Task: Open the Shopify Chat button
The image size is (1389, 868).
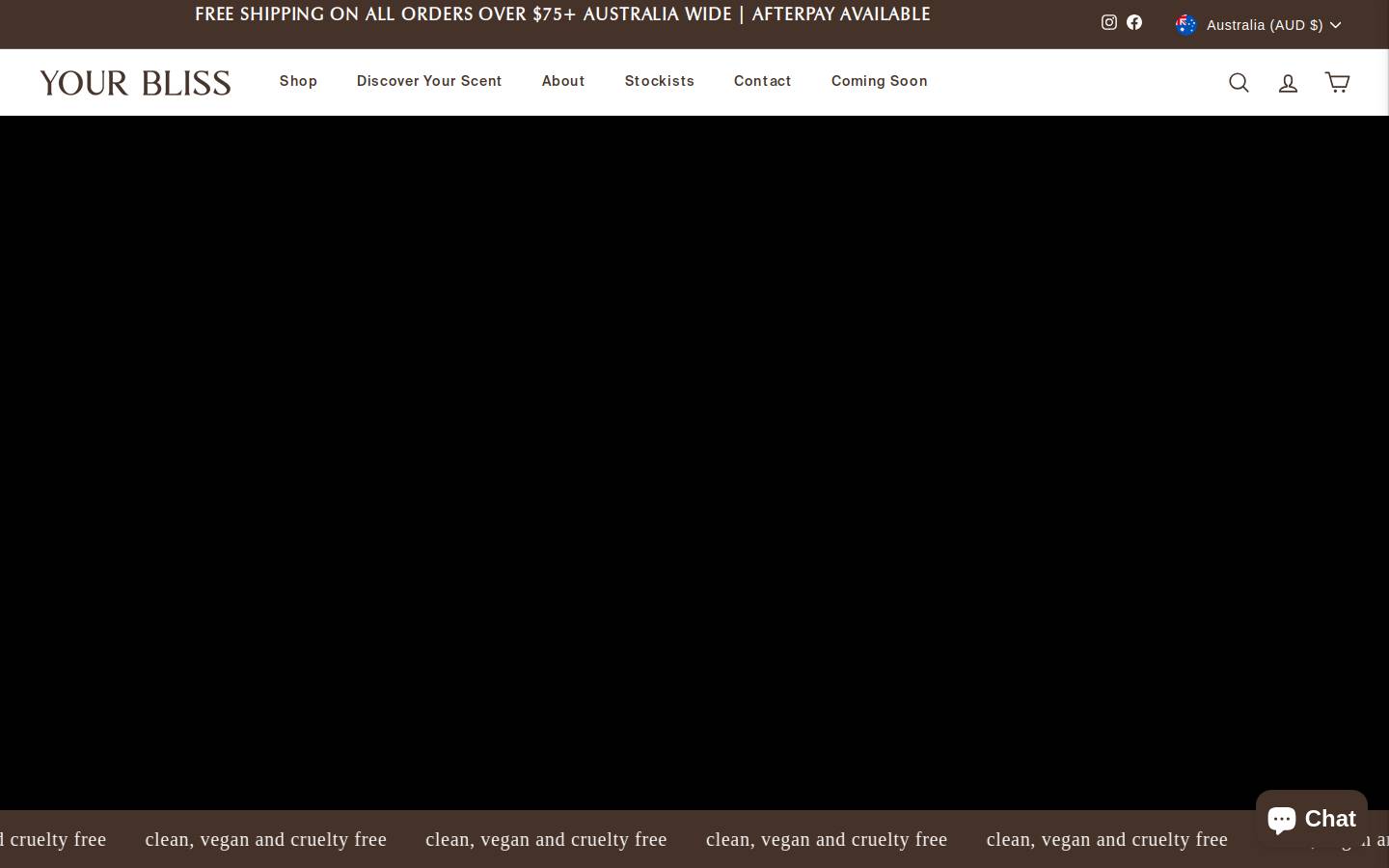Action: 1311,818
